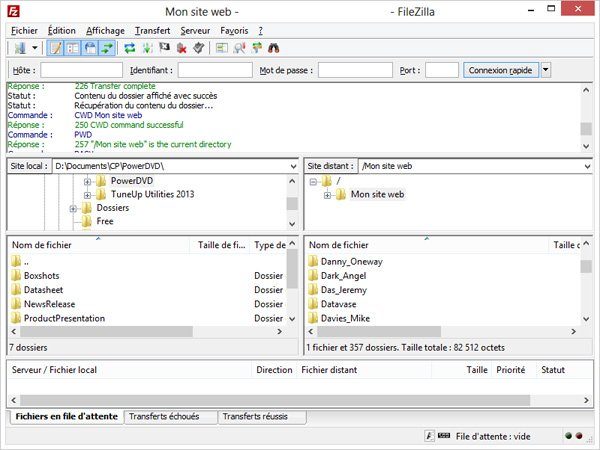
Task: Sort queue by Direction column
Action: point(274,370)
